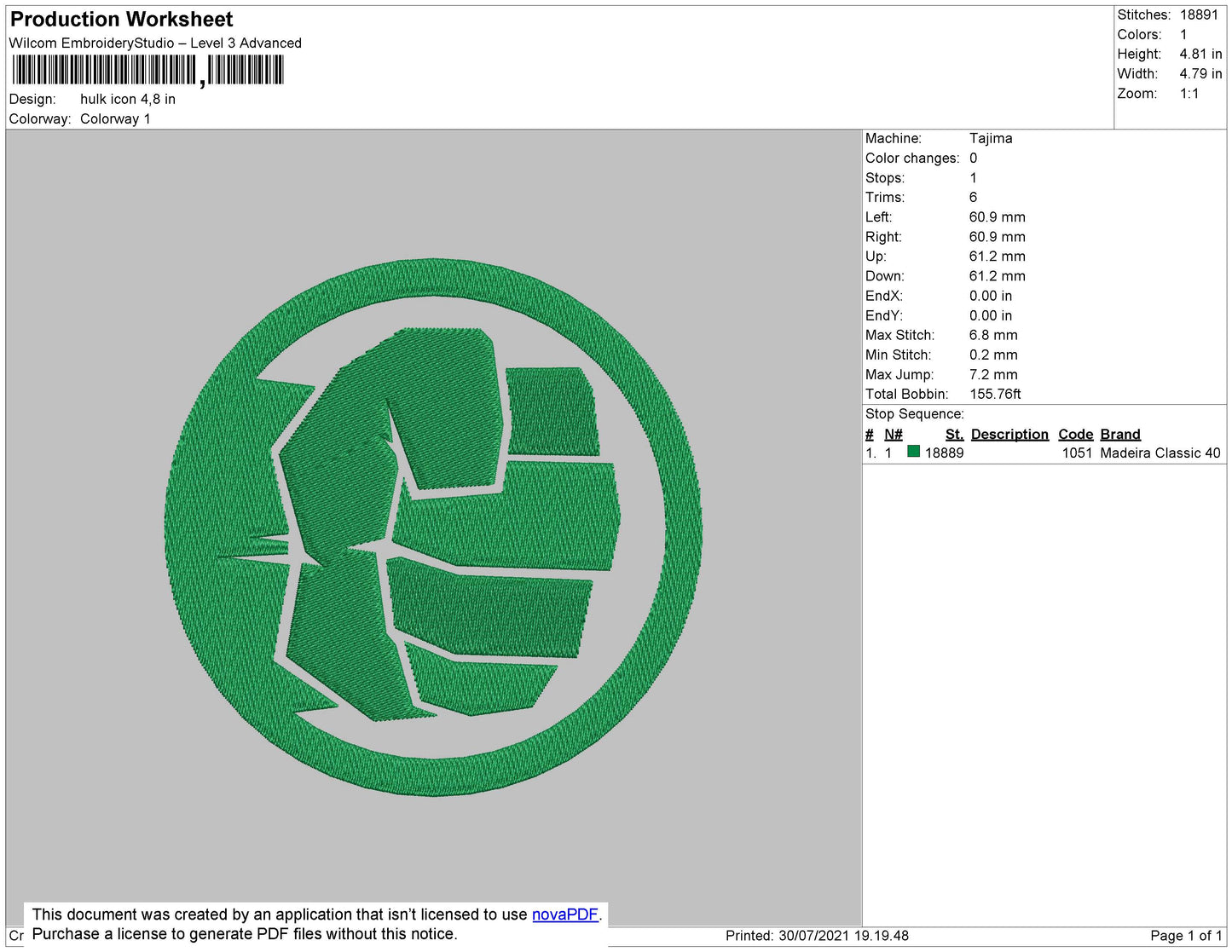Select the max jump value '7.2 mm'
The height and width of the screenshot is (952, 1232).
[993, 374]
